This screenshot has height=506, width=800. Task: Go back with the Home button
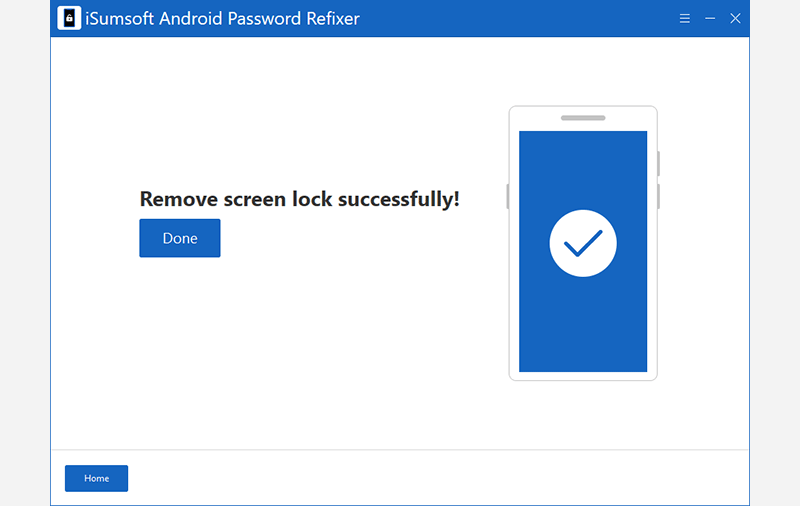tap(96, 478)
